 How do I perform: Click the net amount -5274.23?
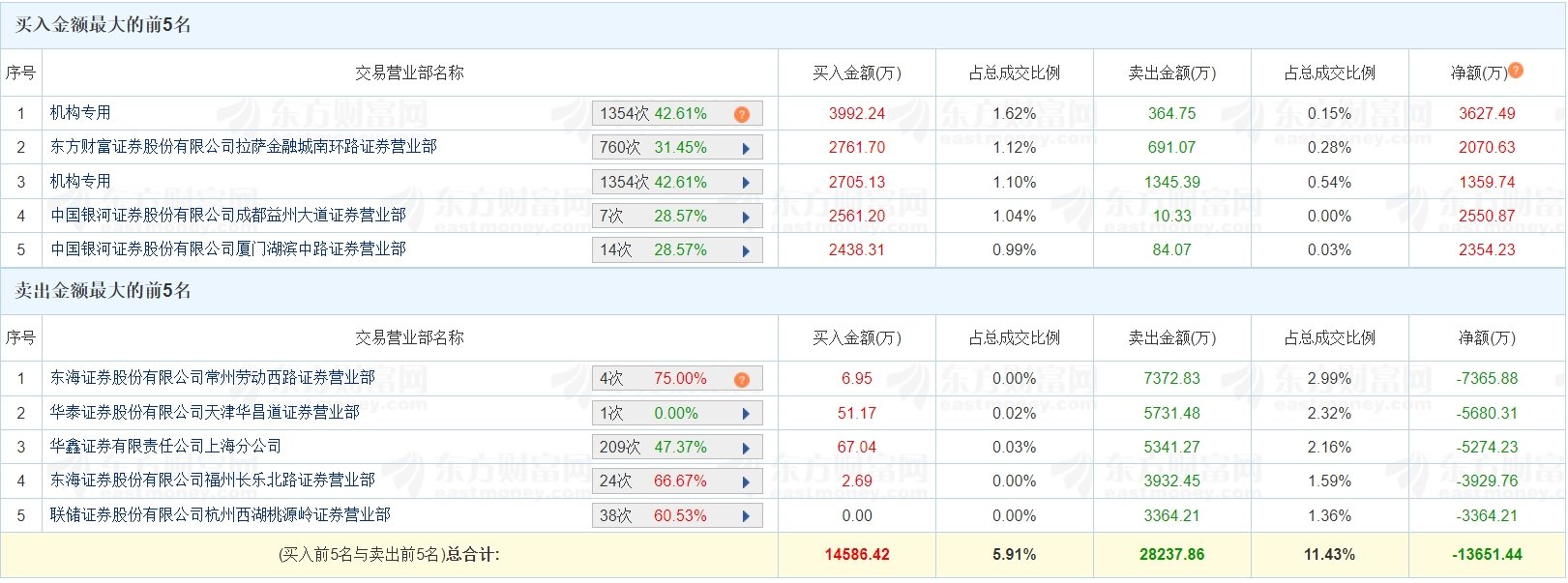pos(1488,447)
